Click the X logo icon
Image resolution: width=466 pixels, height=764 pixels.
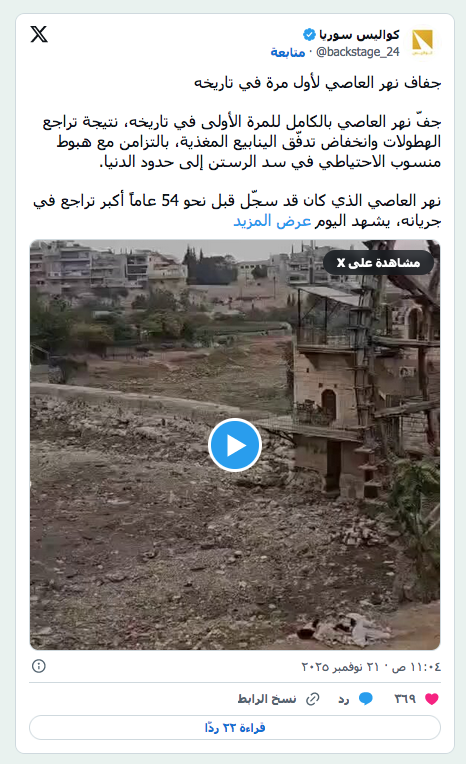coord(39,34)
